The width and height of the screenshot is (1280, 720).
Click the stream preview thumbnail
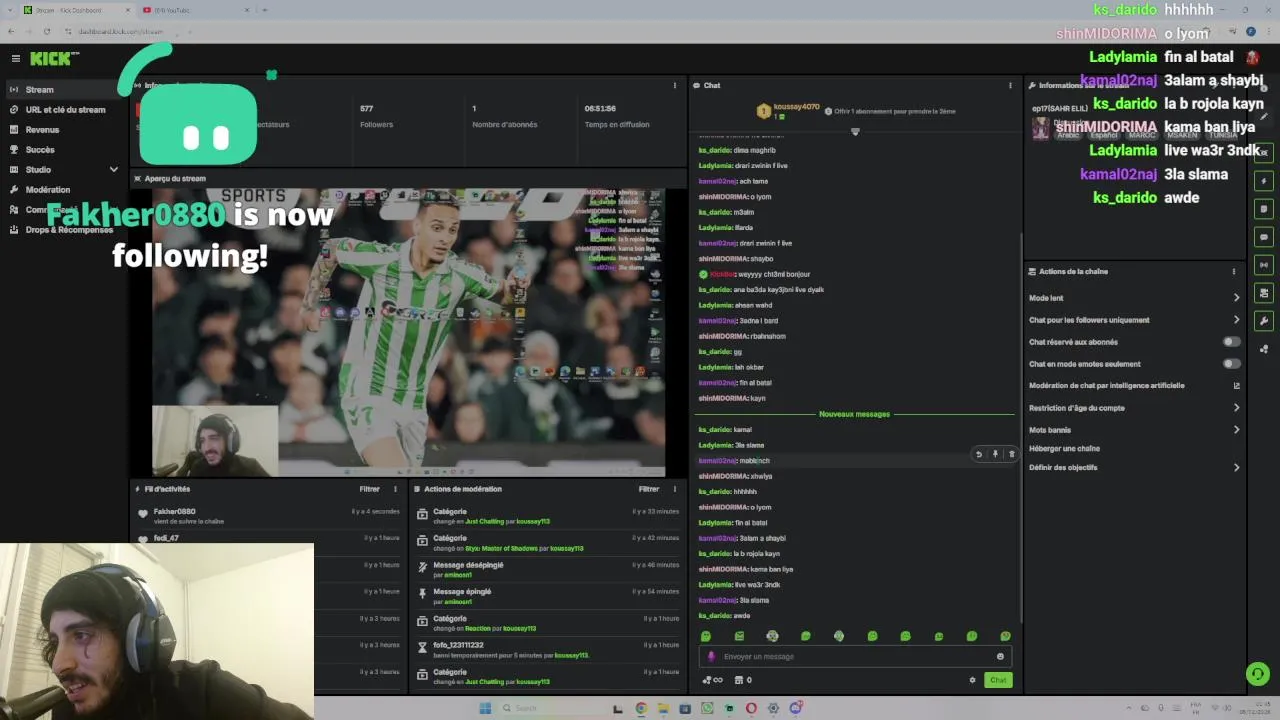pyautogui.click(x=408, y=332)
